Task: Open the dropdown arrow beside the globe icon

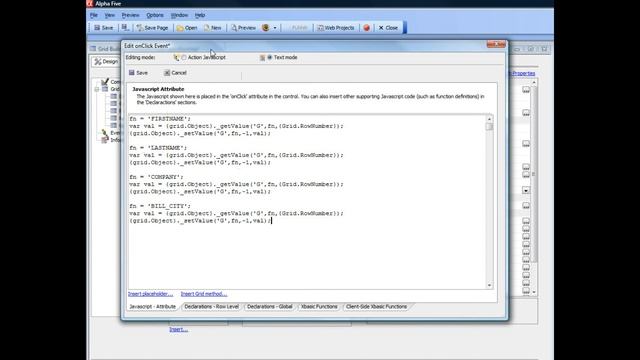Action: click(275, 28)
